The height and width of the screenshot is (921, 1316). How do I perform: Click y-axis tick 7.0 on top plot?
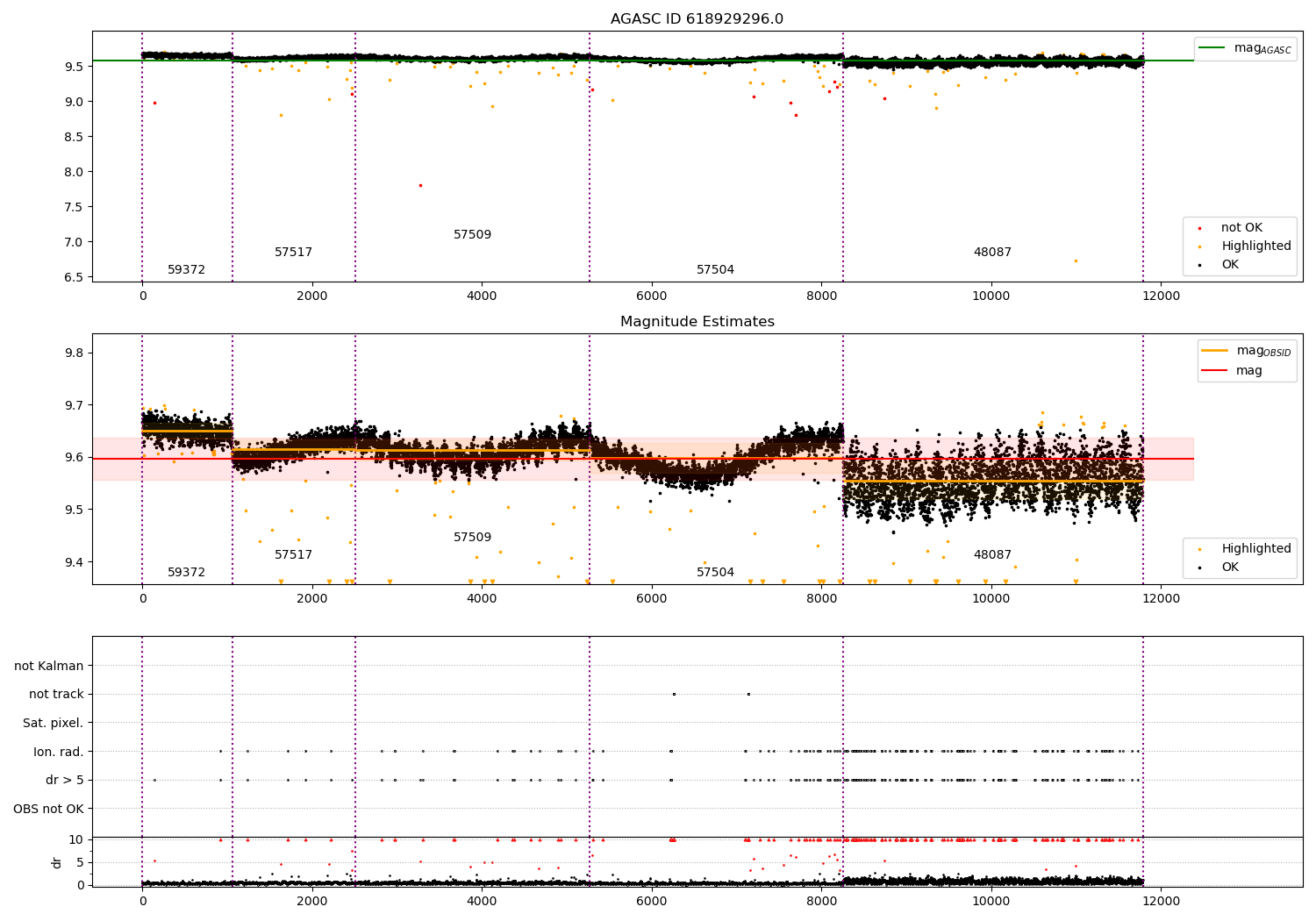point(74,242)
